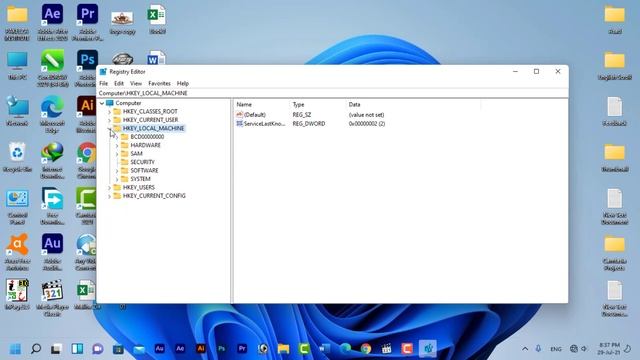Open the Favorites menu
This screenshot has height=360, width=640.
point(159,83)
